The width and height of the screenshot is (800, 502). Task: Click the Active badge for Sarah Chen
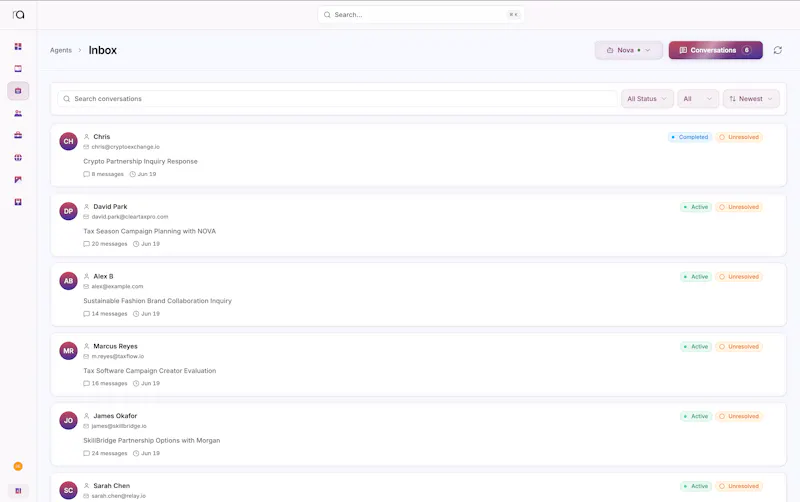click(696, 486)
